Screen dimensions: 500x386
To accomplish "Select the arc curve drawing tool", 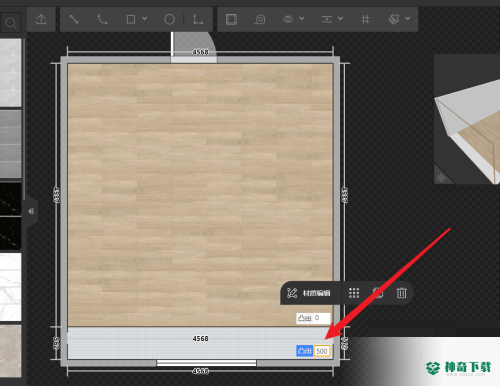I will (x=102, y=19).
